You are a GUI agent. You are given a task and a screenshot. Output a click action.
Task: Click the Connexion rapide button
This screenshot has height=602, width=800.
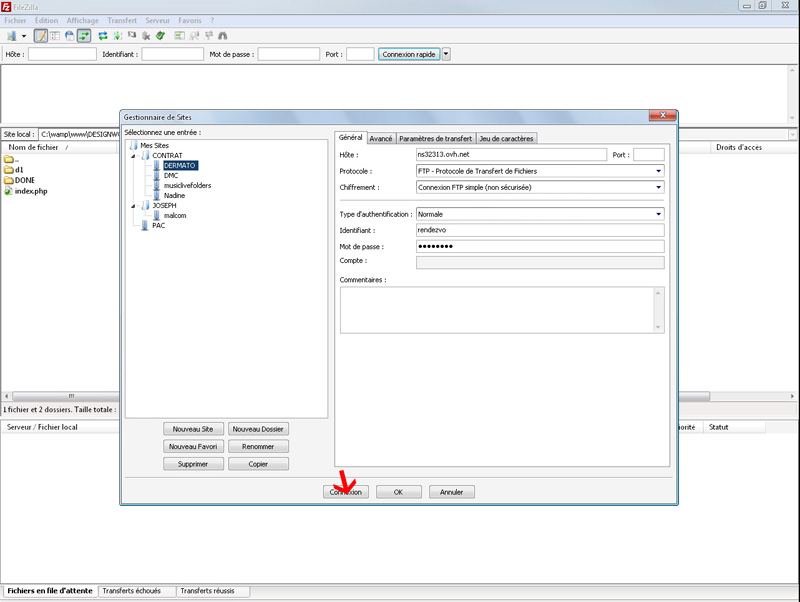click(409, 54)
